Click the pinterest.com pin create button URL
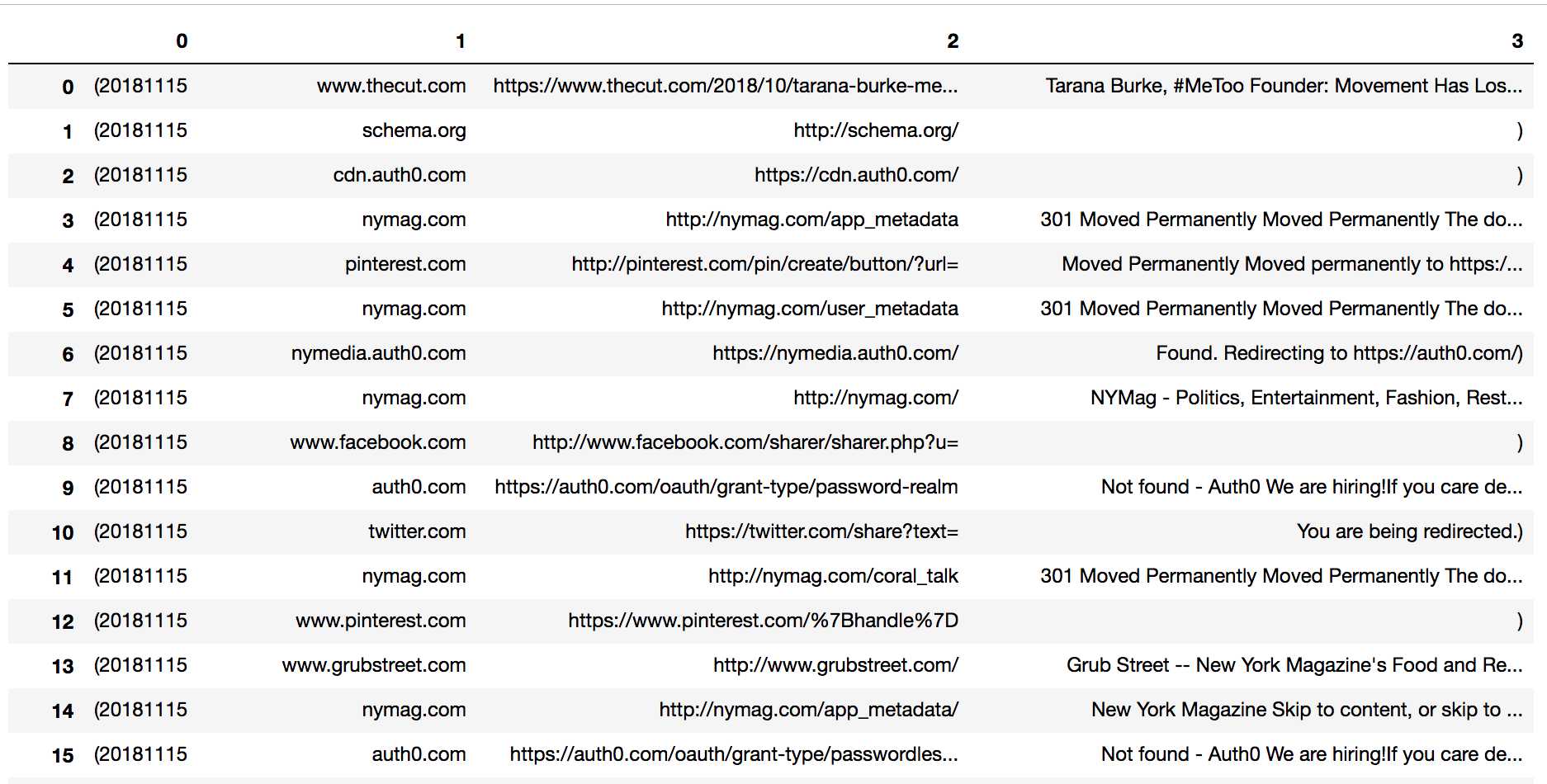Screen dimensions: 1547x784 (764, 264)
